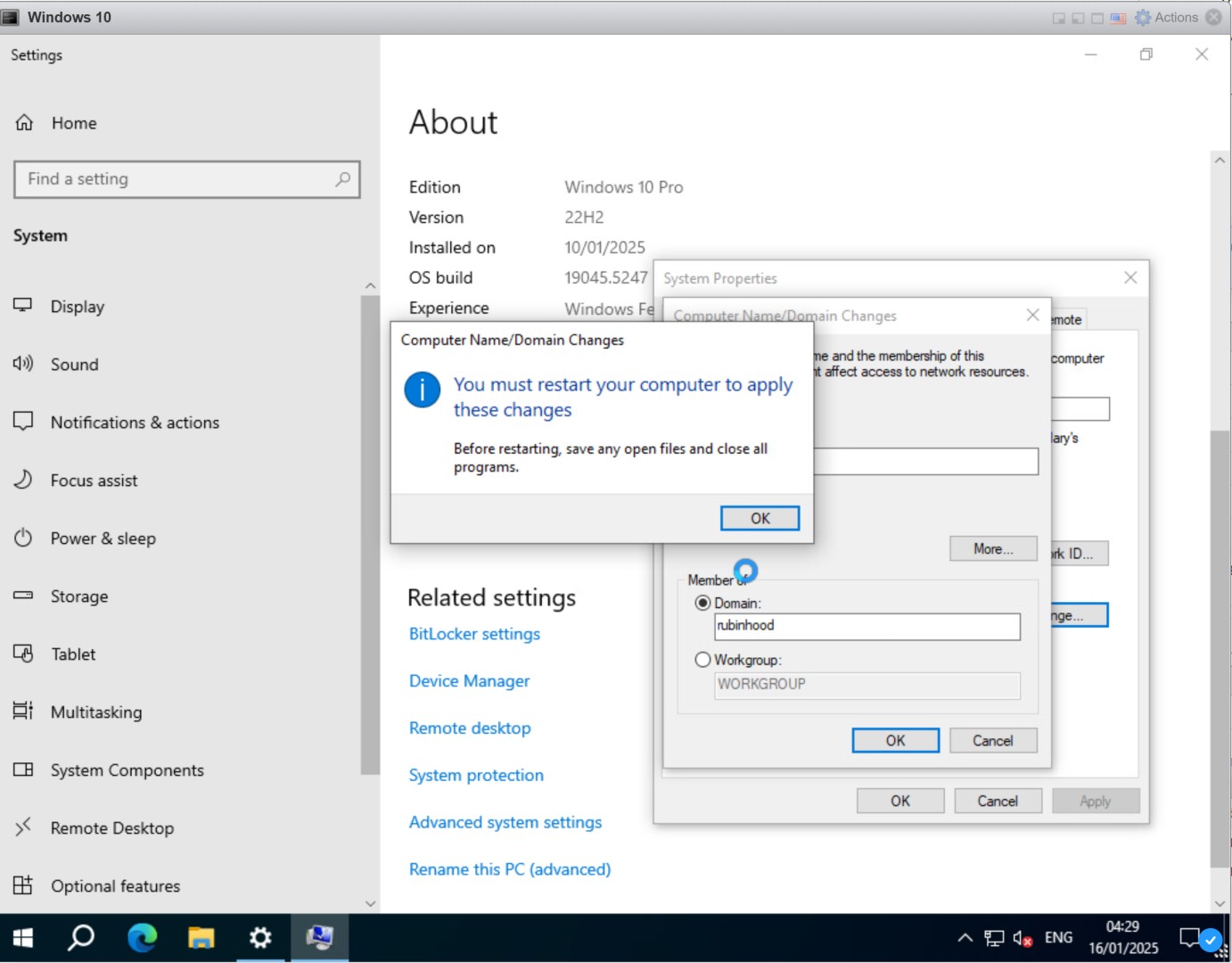This screenshot has height=963, width=1232.
Task: Click OK in Computer Name/Domain Changes window
Action: 896,741
